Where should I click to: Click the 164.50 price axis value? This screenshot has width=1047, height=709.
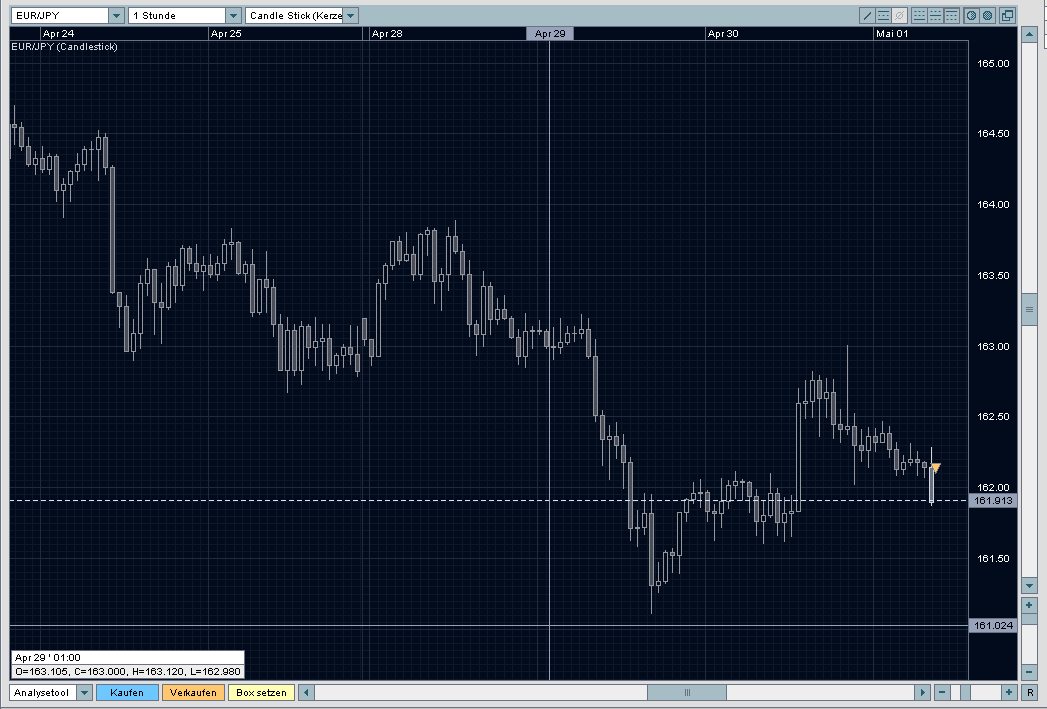click(993, 134)
